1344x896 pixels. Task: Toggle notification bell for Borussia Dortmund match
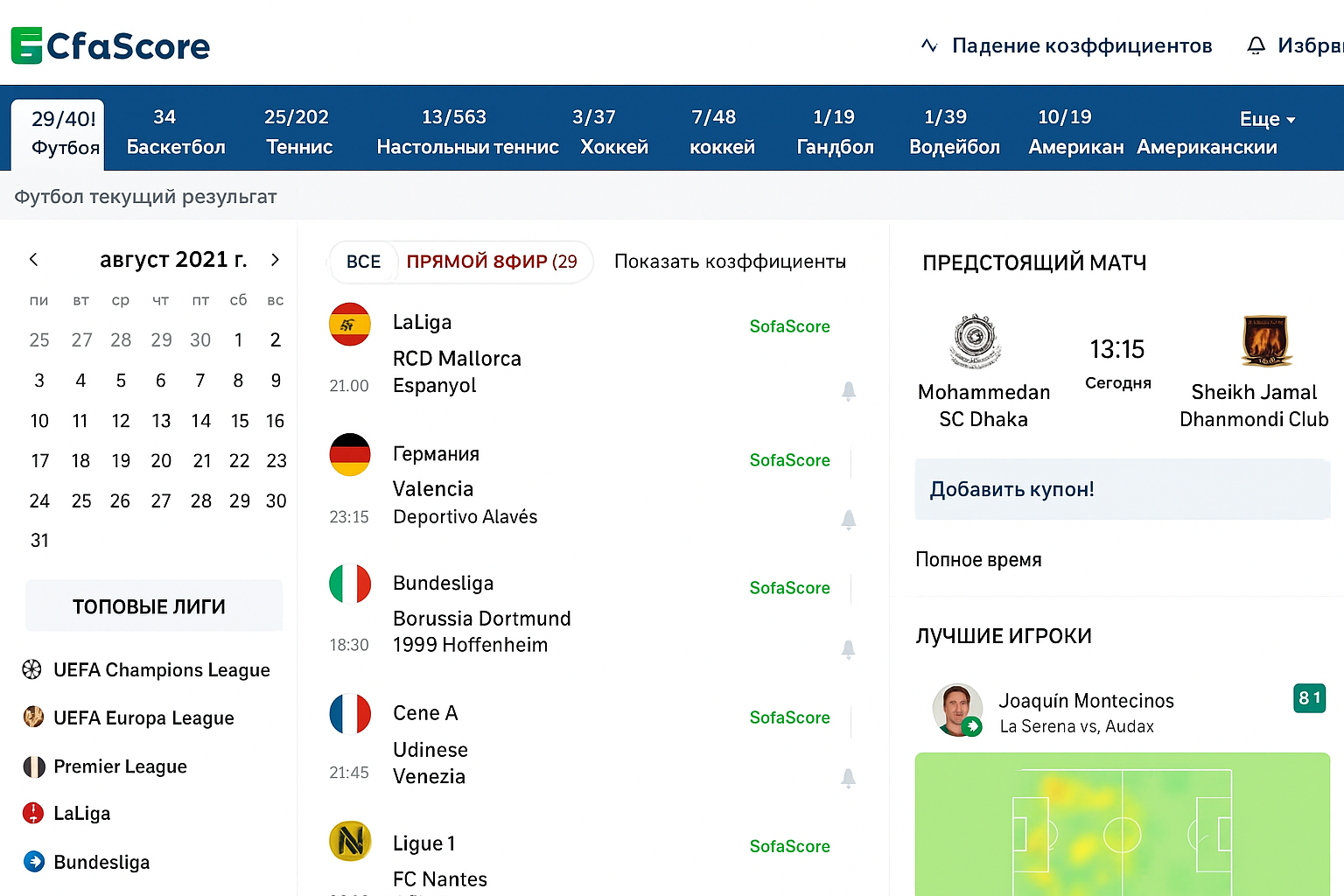tap(848, 649)
